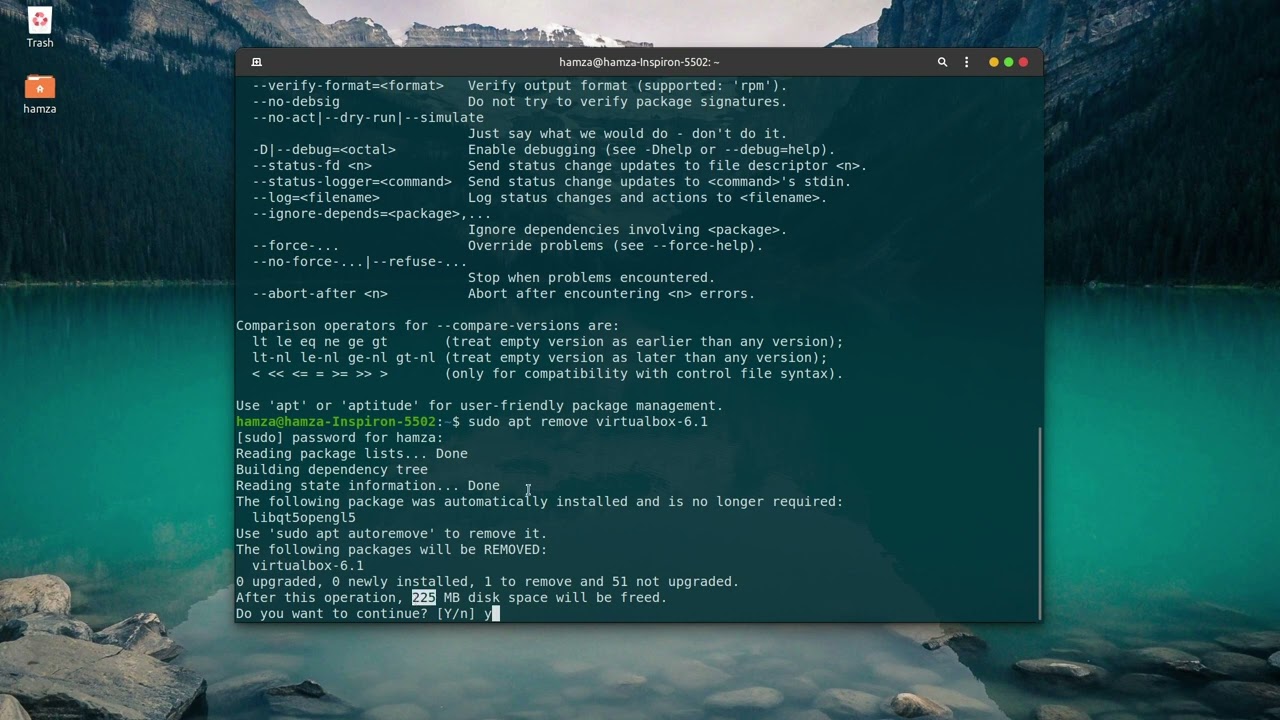Screen dimensions: 1280x720
Task: Click the '--abort-after <n>' option text
Action: (320, 293)
